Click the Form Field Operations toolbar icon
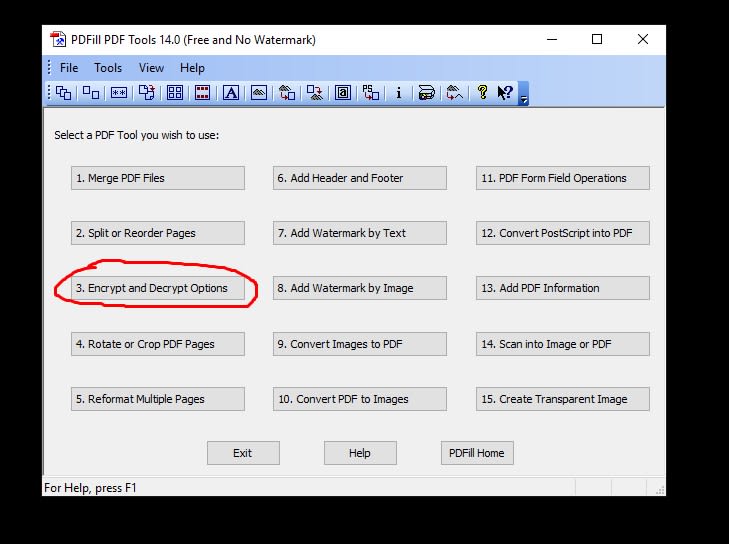 click(343, 93)
